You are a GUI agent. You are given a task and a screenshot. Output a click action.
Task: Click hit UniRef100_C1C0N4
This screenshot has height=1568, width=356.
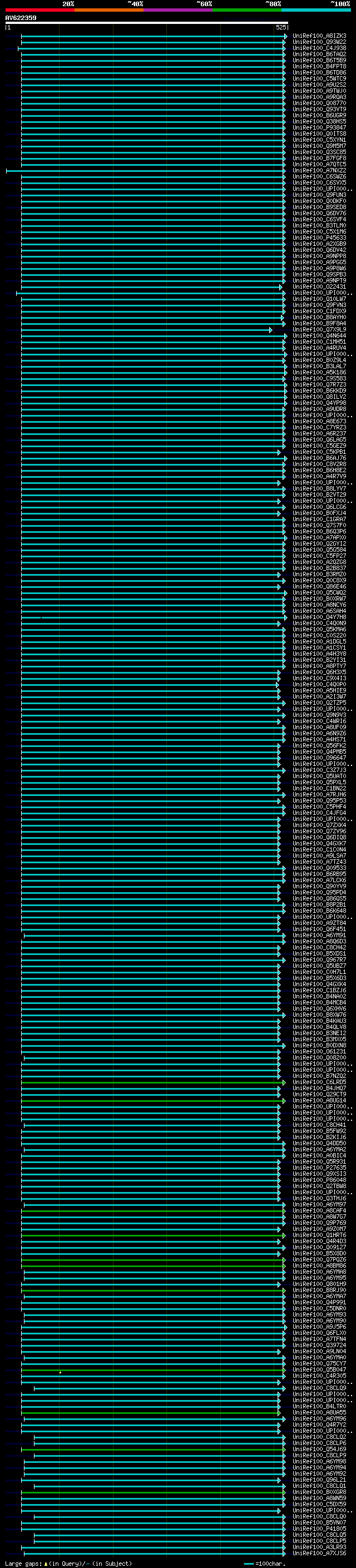click(x=319, y=850)
